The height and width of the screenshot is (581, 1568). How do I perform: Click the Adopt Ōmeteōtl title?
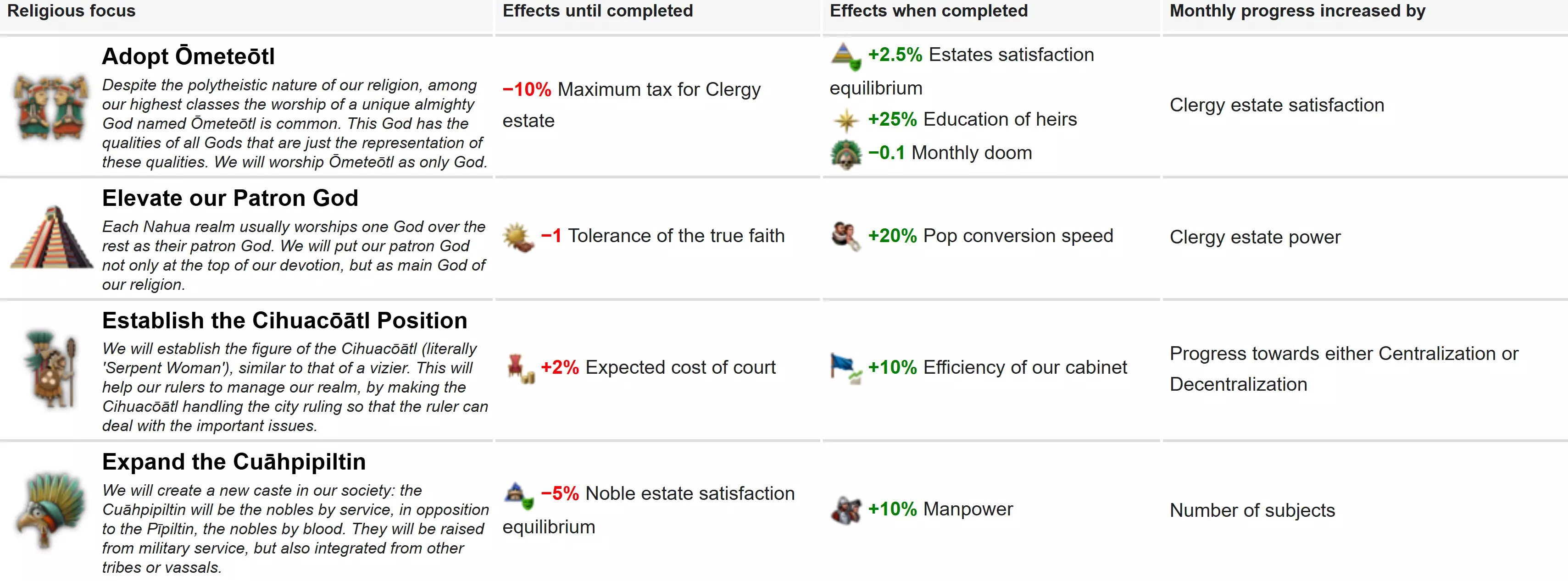188,56
